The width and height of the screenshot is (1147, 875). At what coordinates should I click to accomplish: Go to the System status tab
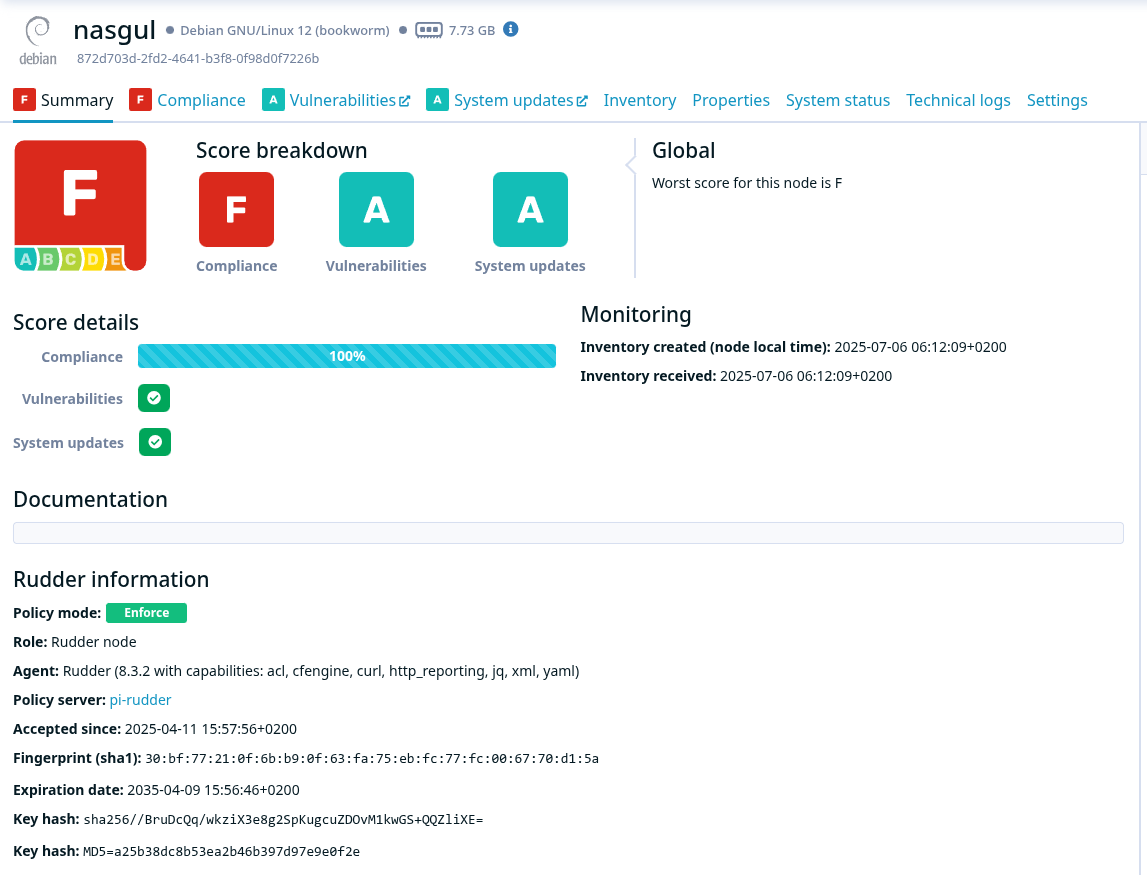click(x=838, y=100)
